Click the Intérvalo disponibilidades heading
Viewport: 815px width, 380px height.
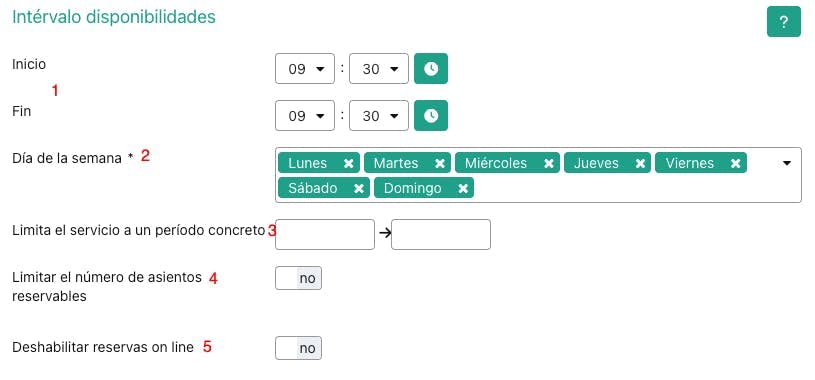[114, 17]
